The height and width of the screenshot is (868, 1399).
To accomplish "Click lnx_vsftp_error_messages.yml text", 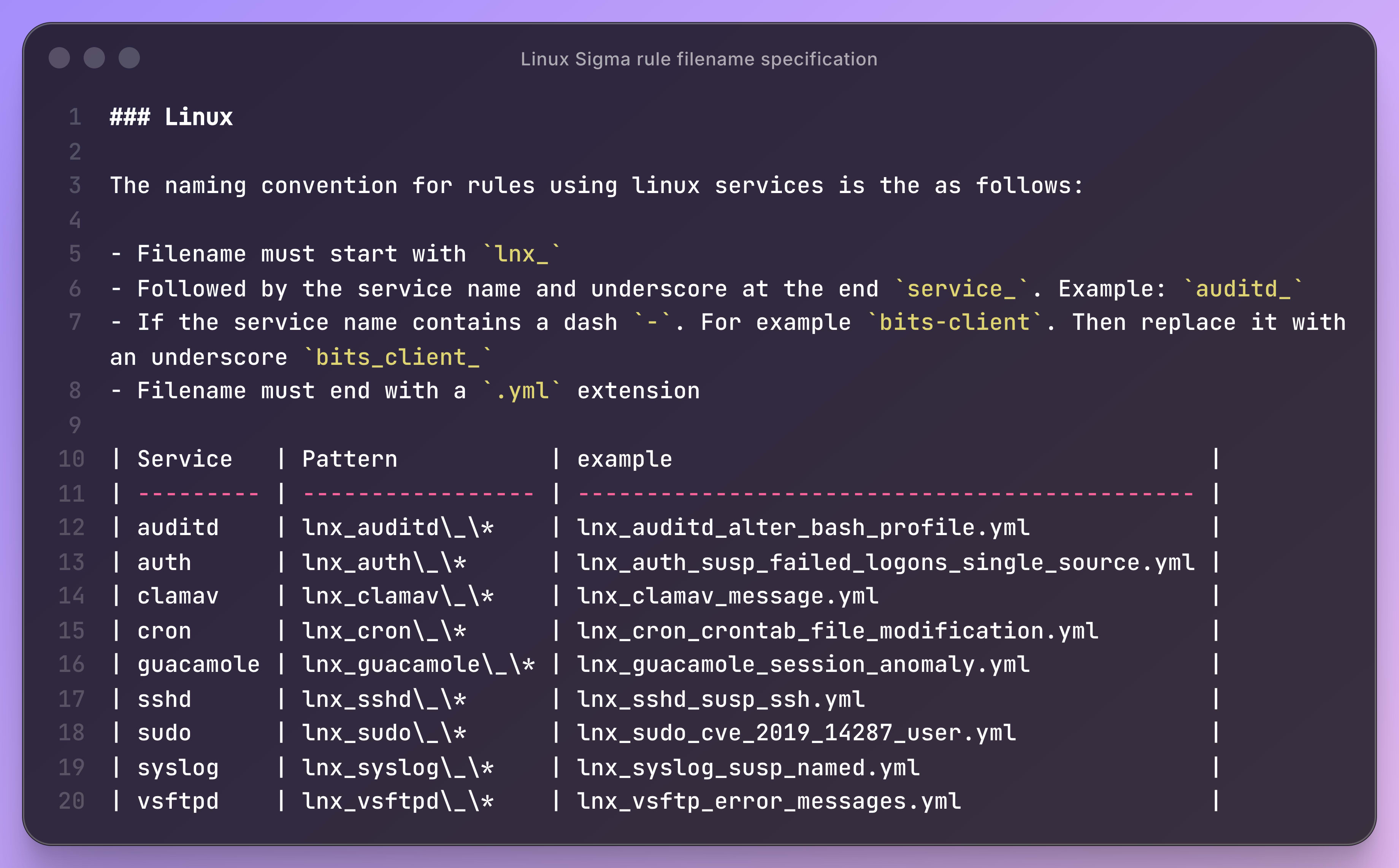I will tap(768, 801).
